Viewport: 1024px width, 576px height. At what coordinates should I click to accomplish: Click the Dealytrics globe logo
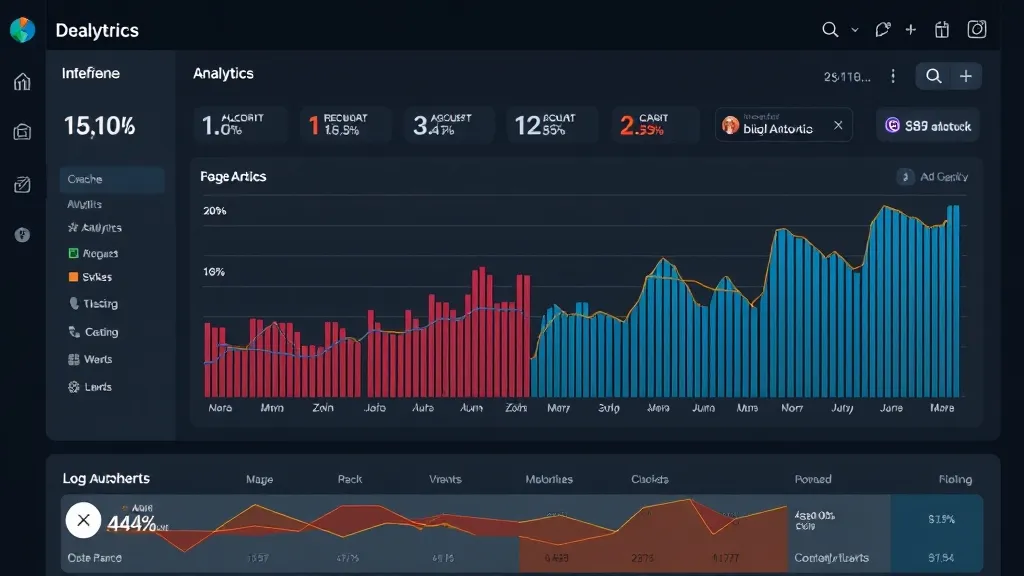coord(22,29)
